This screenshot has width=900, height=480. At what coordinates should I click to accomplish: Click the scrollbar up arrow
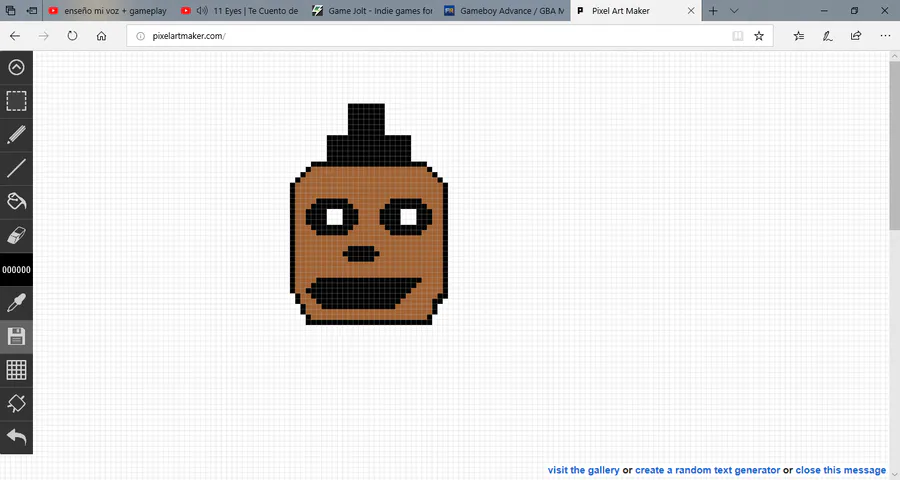click(x=894, y=56)
